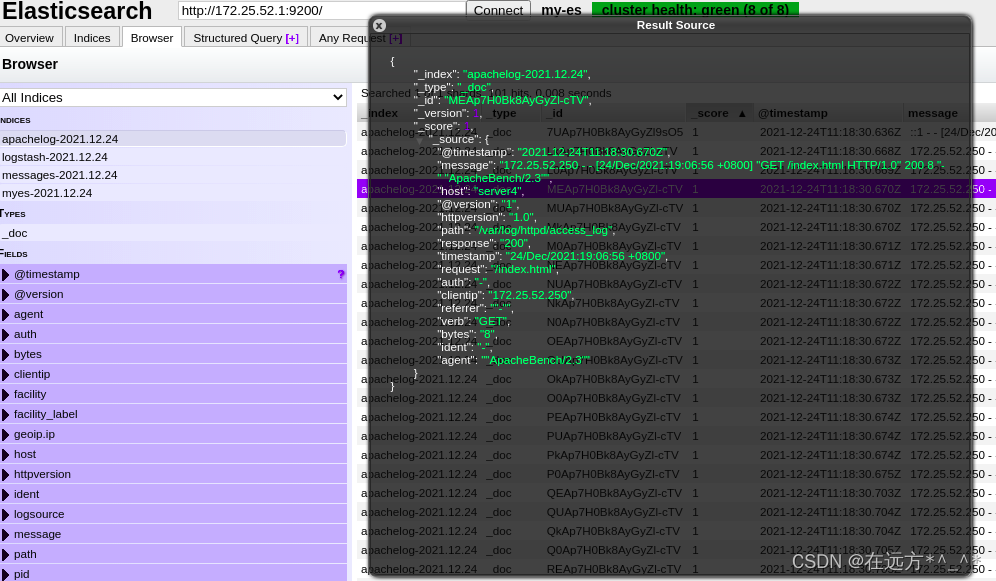
Task: Open the Structured Query tab
Action: (246, 38)
